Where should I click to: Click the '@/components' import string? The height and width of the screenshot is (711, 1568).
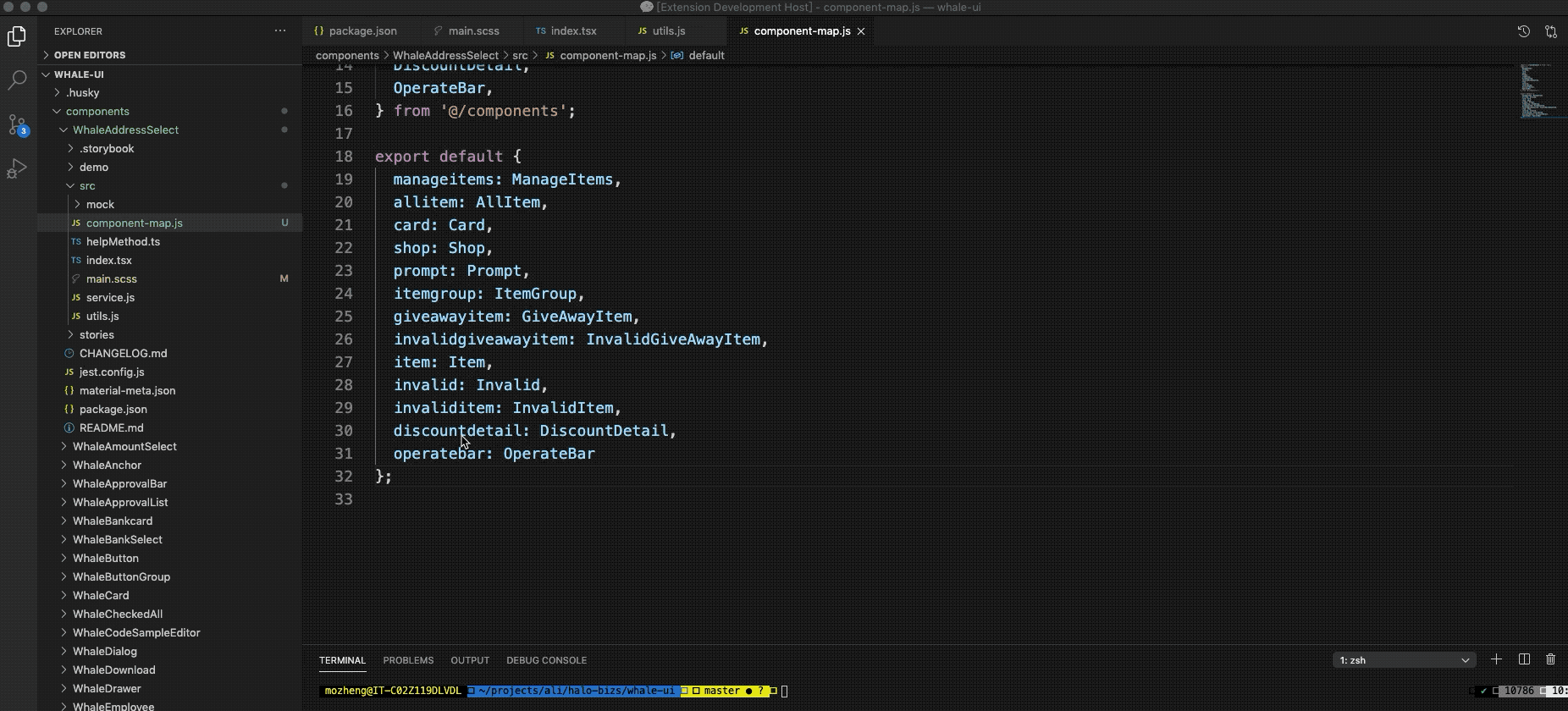[x=504, y=111]
